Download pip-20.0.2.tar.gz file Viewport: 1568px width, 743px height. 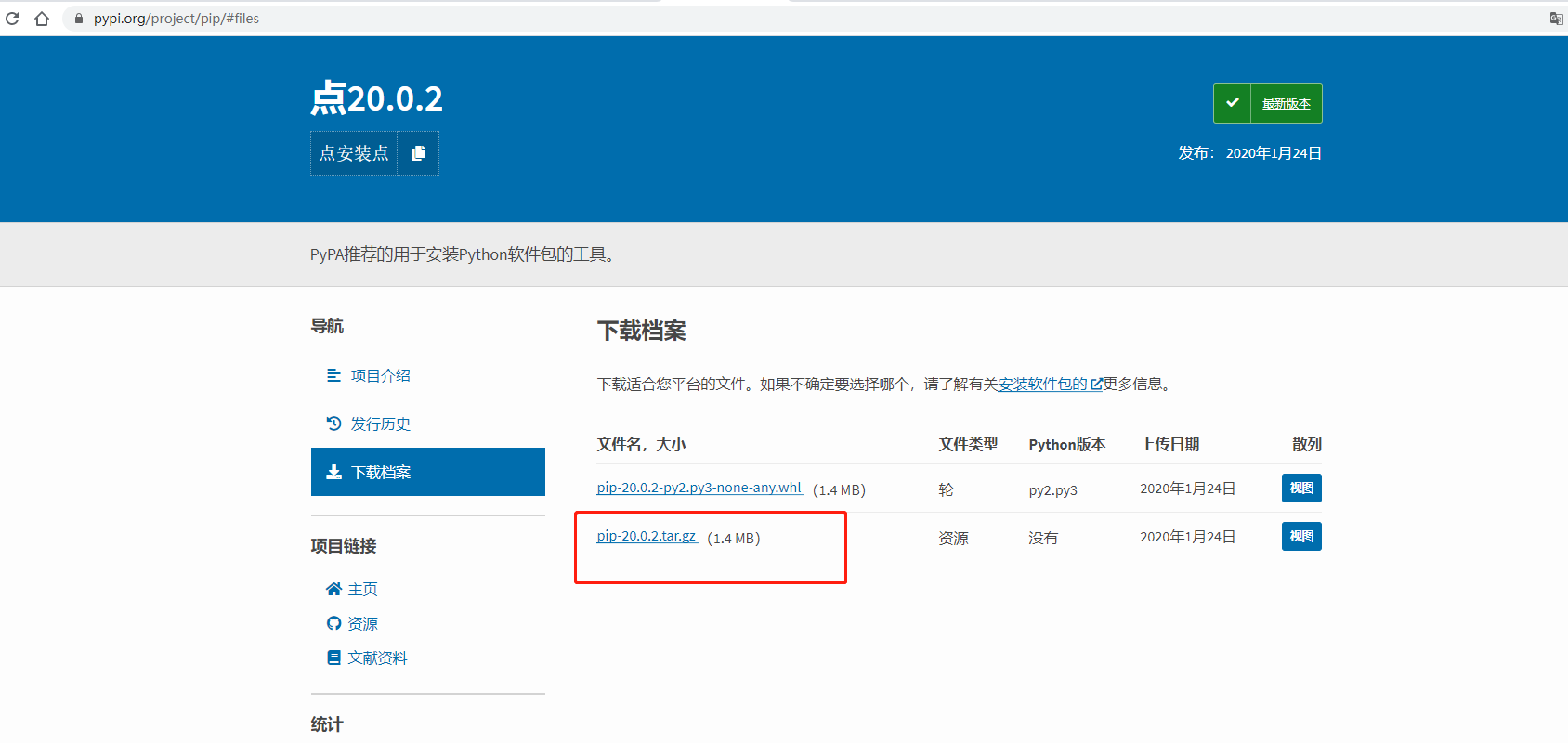click(x=647, y=536)
